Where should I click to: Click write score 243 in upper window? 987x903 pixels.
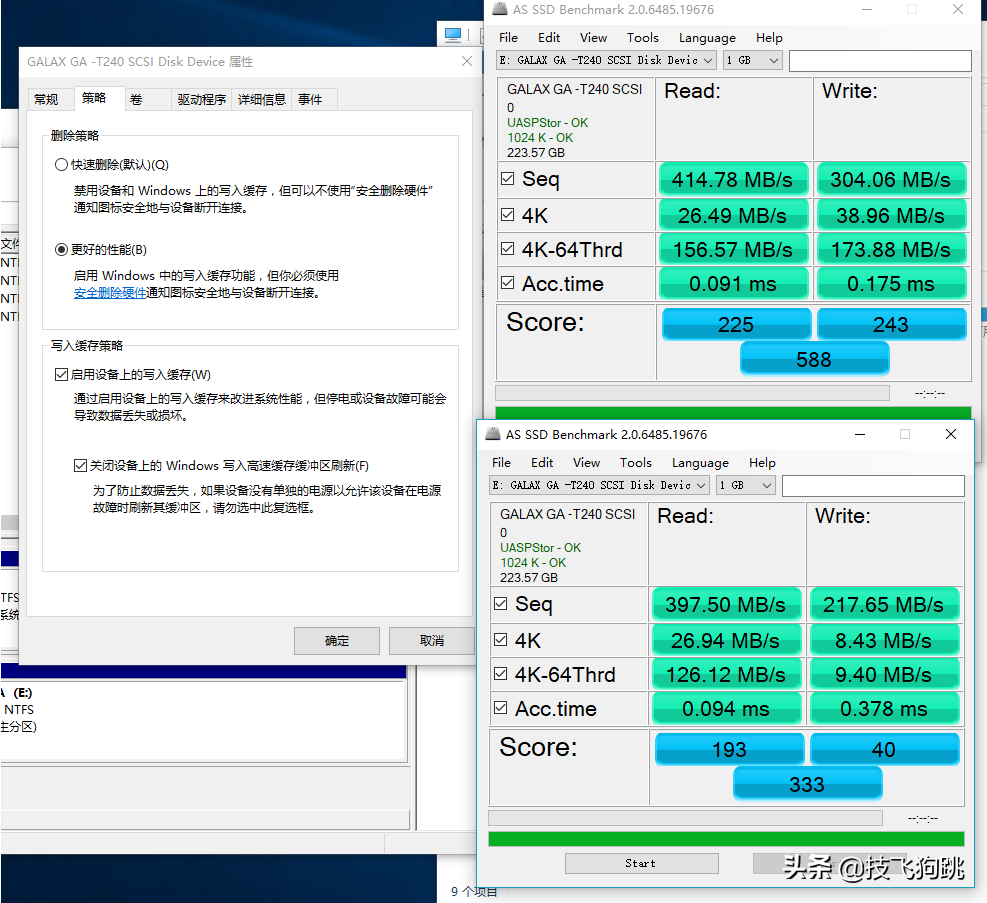(891, 324)
